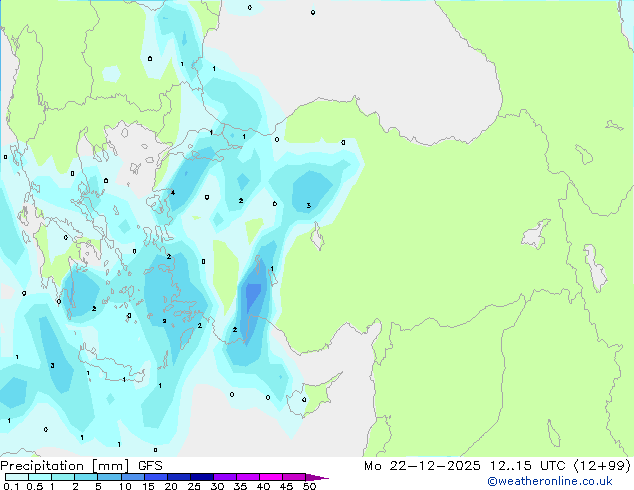Select the 0.5–1 mm legend color box

(x=40, y=477)
